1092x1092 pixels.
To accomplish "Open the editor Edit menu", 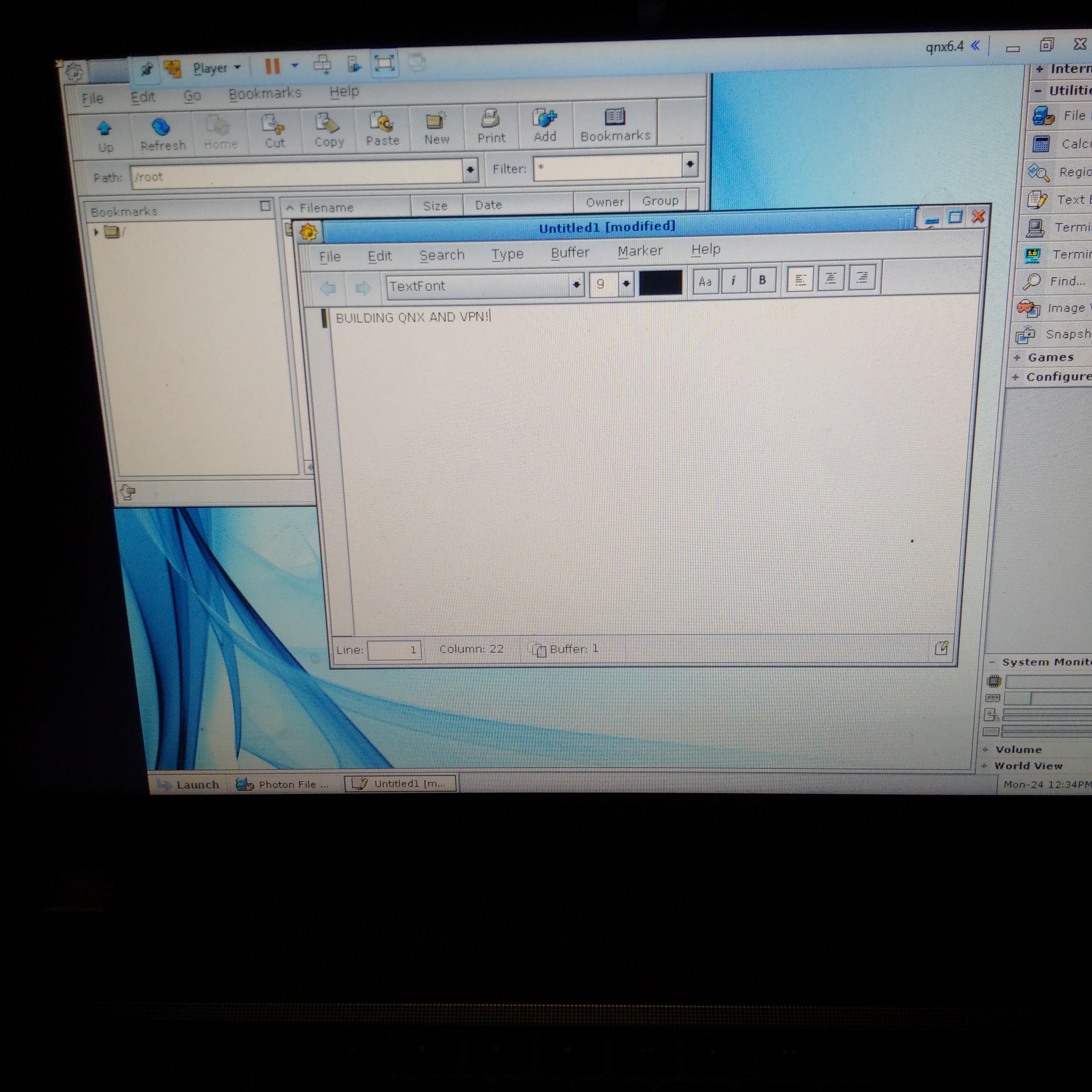I will tap(379, 256).
